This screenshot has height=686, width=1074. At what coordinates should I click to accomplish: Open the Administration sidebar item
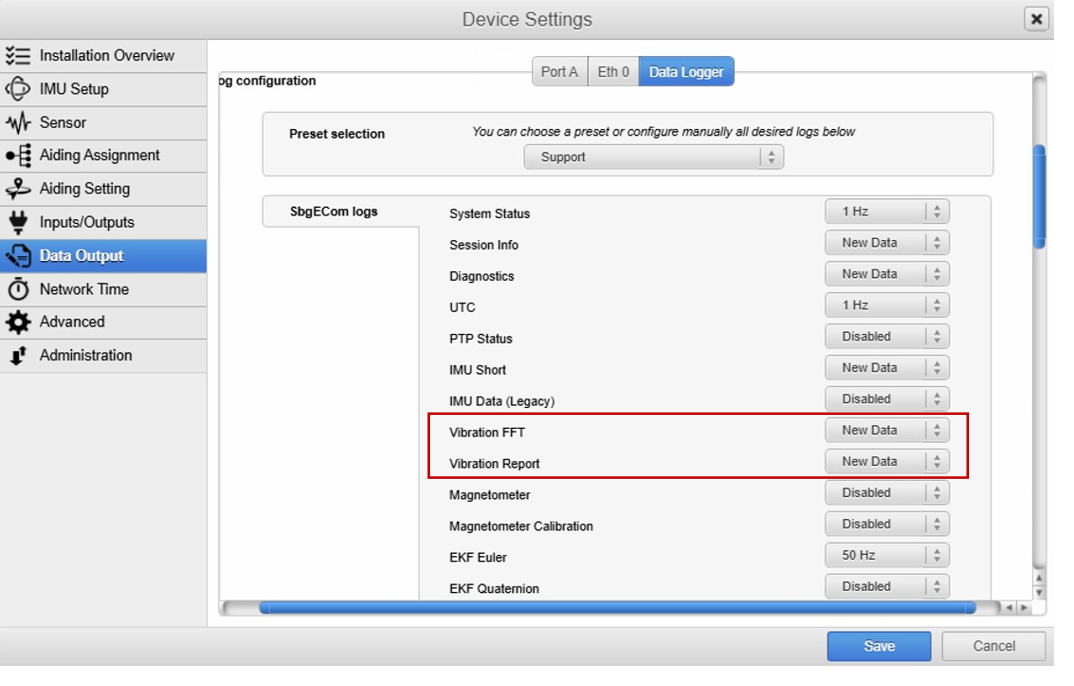pyautogui.click(x=85, y=356)
